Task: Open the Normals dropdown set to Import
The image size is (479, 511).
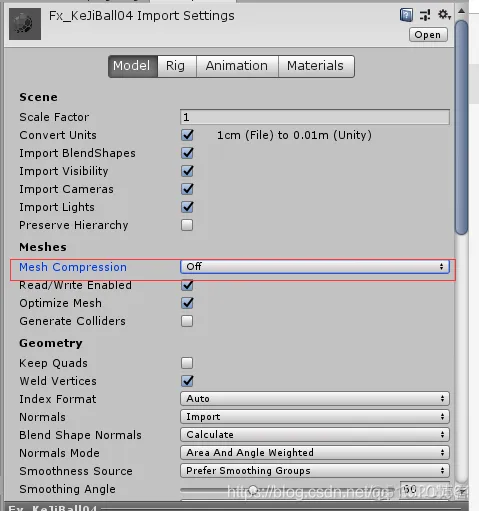Action: click(315, 417)
